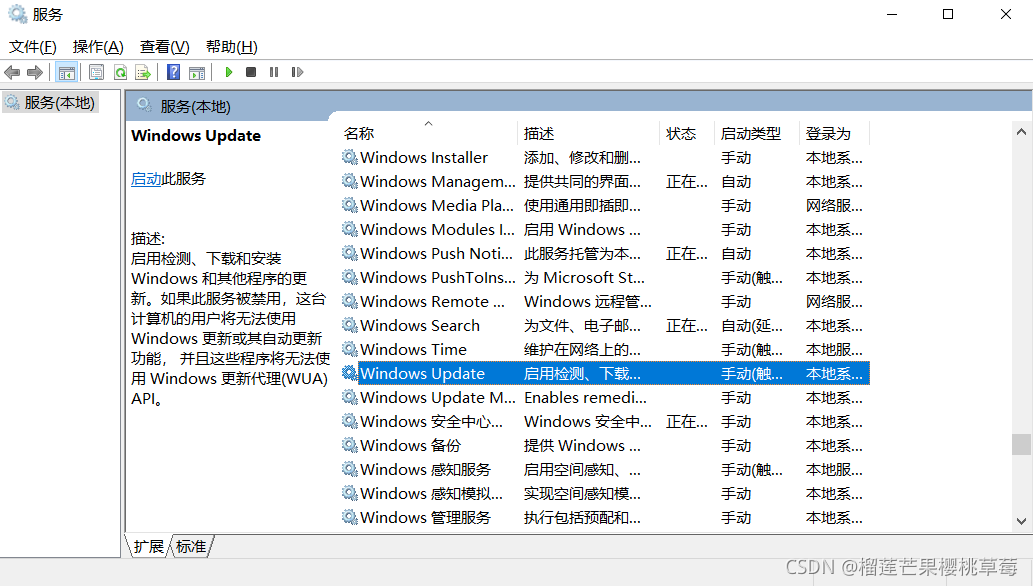Click gear icon of Windows Installer row

pyautogui.click(x=350, y=157)
